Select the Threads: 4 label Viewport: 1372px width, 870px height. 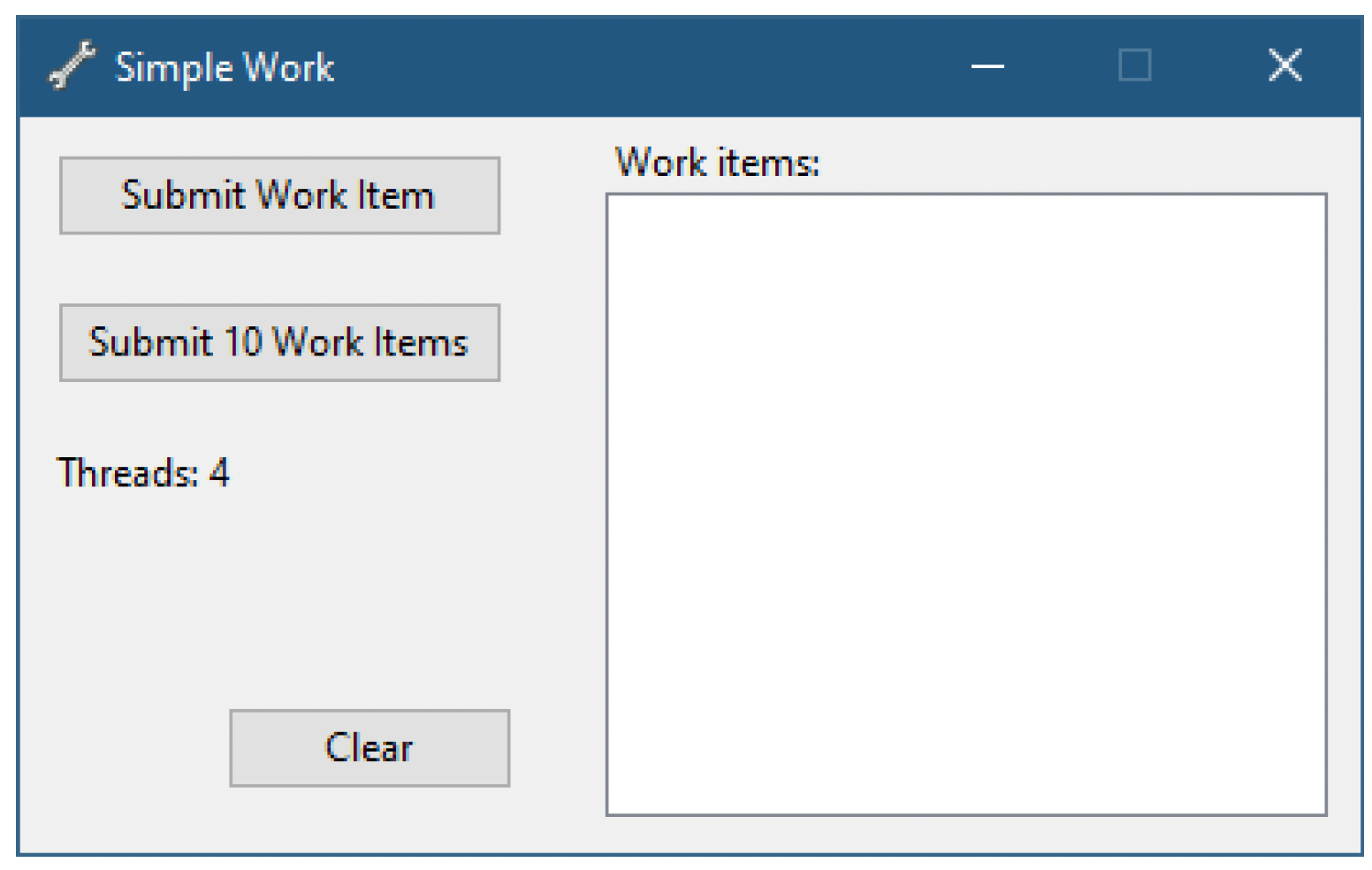143,473
